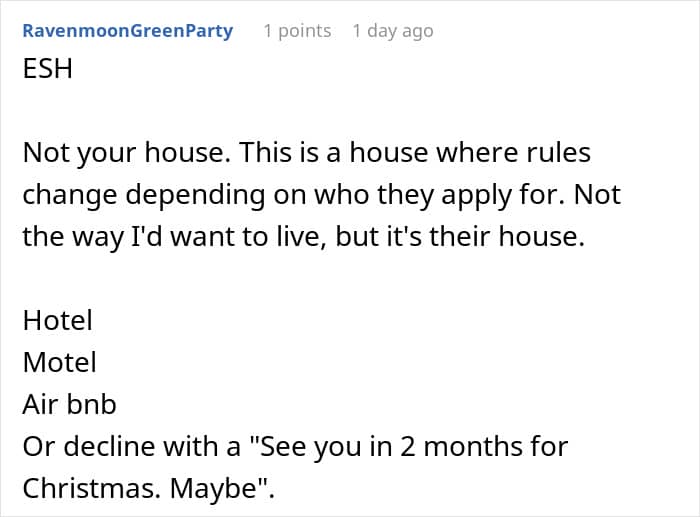This screenshot has height=517, width=700.
Task: Click the word 'Motel'
Action: (59, 362)
